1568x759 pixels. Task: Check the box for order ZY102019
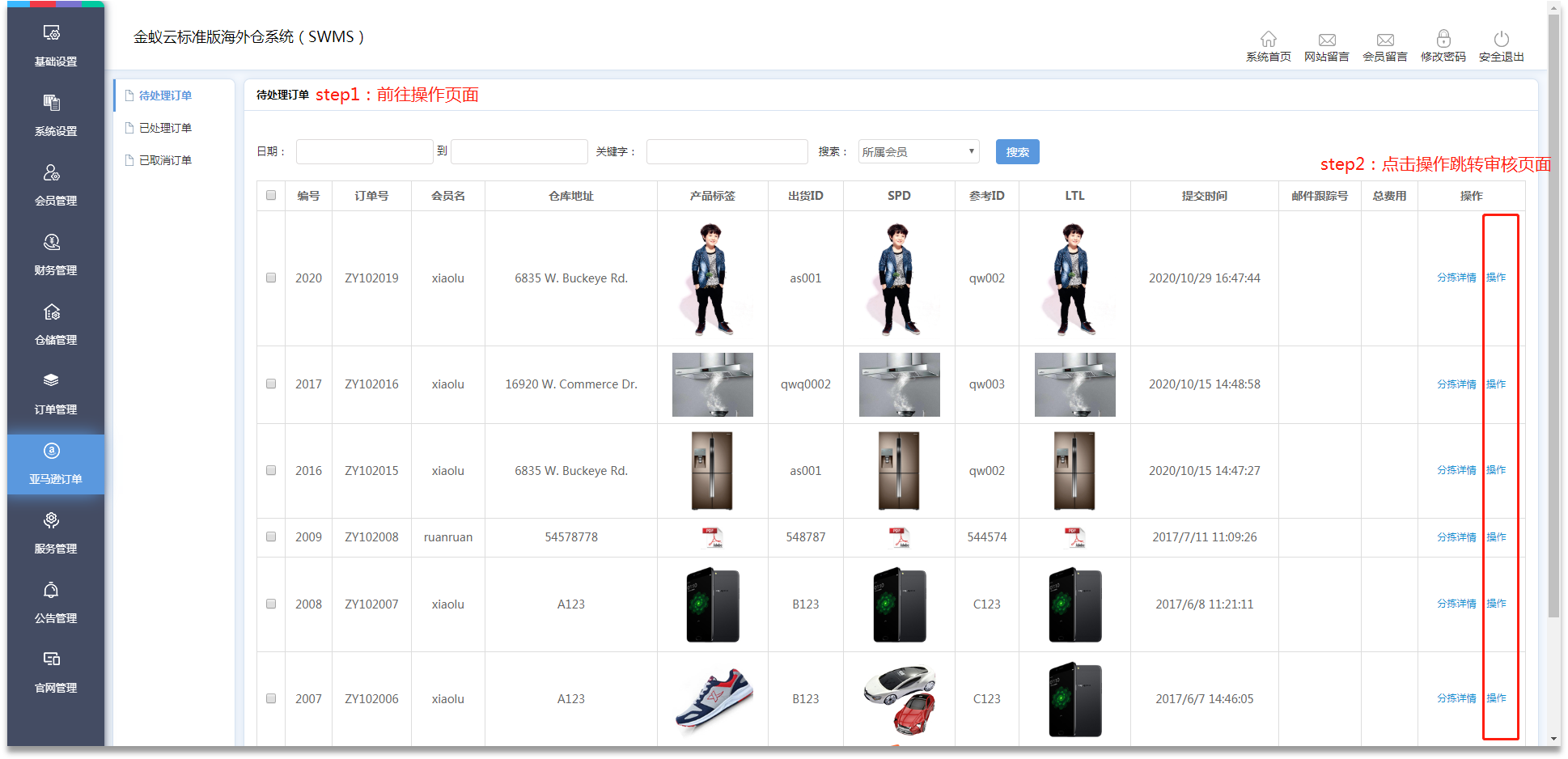point(271,278)
